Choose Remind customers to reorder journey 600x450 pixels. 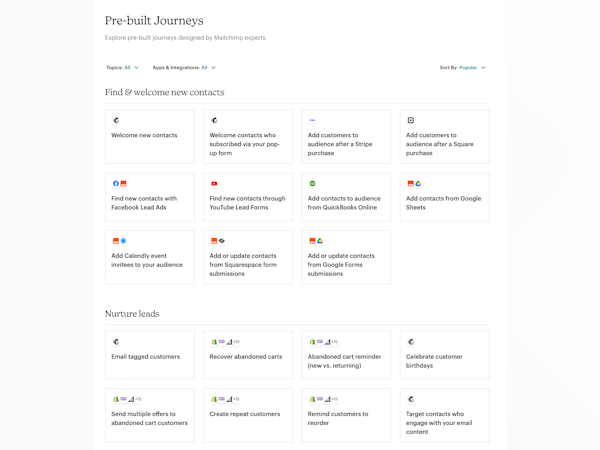coord(345,415)
